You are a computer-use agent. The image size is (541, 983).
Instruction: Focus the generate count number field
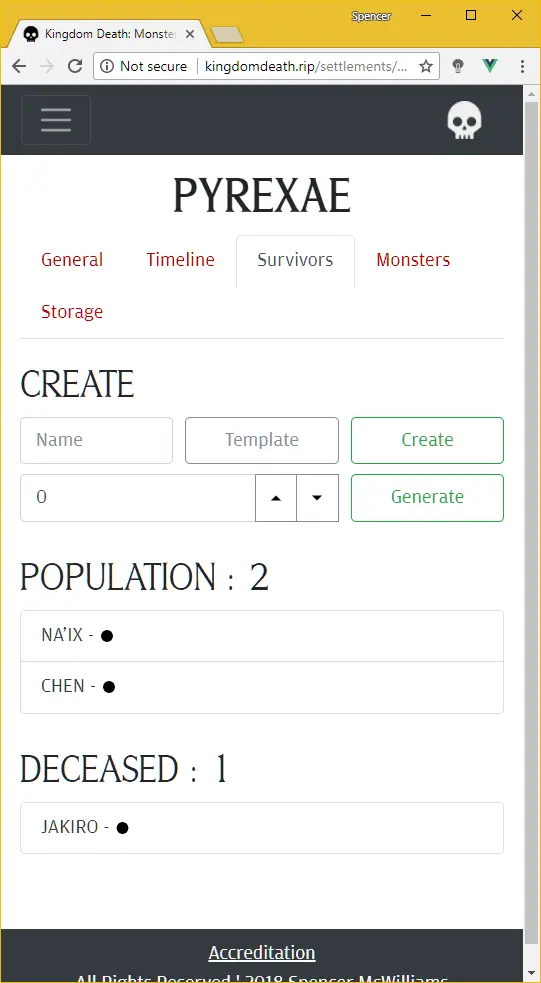pyautogui.click(x=138, y=498)
